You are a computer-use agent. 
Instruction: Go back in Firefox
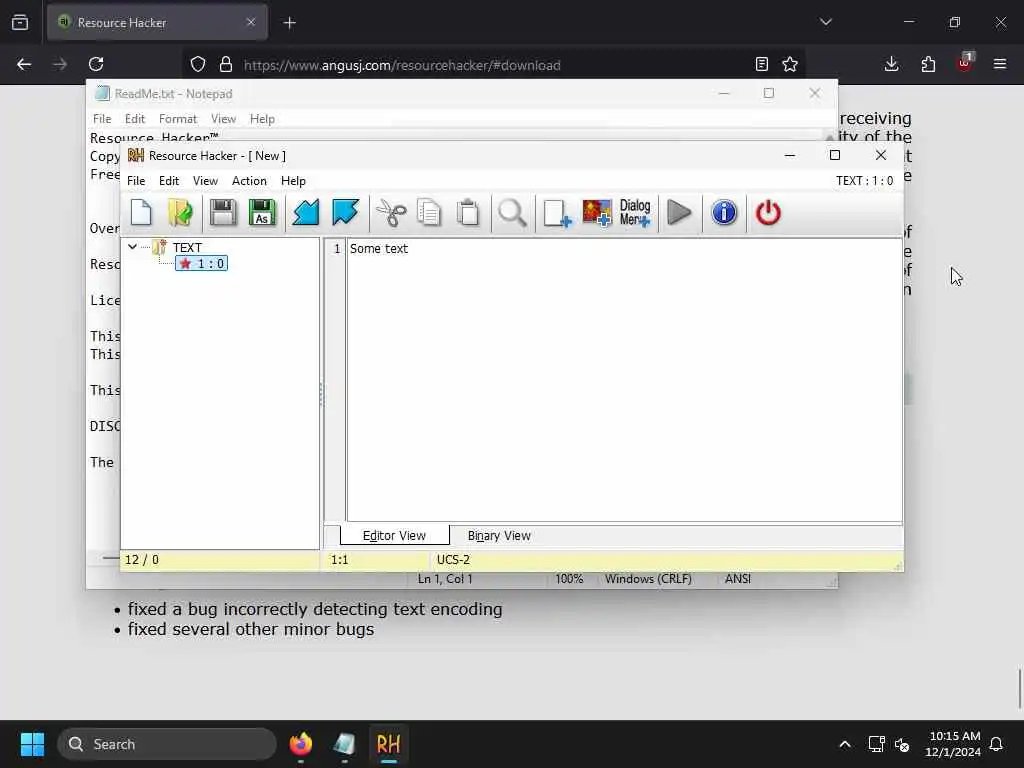pos(24,64)
